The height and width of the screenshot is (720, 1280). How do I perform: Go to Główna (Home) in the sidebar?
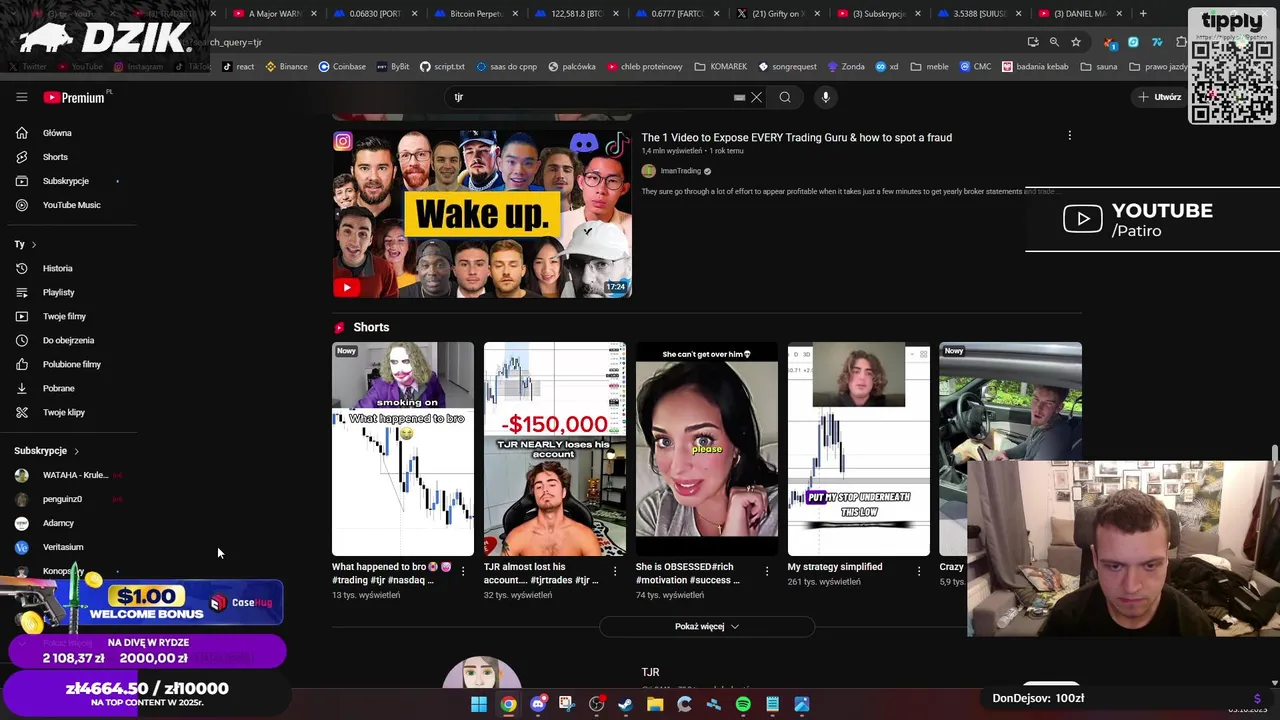coord(57,133)
